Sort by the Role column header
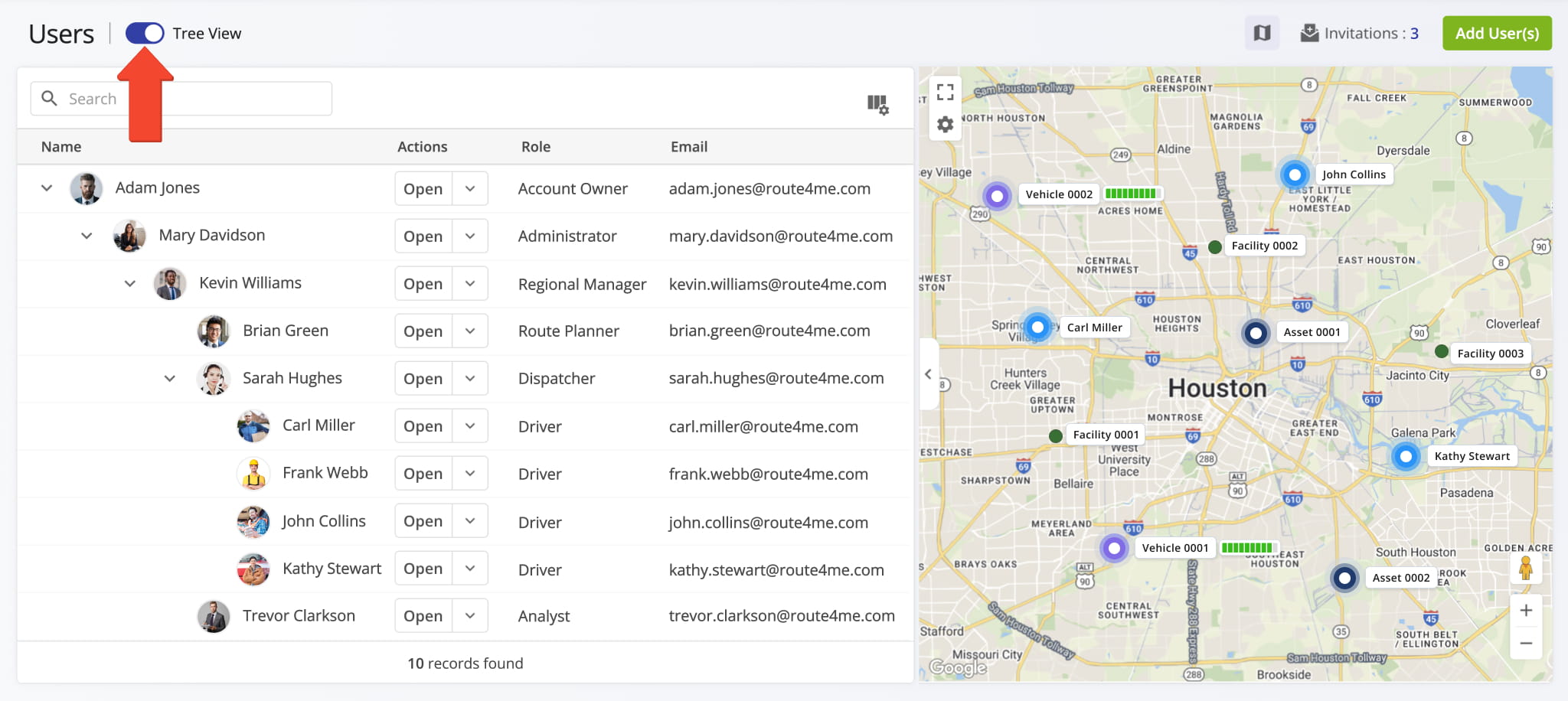Image resolution: width=1568 pixels, height=701 pixels. click(x=536, y=146)
